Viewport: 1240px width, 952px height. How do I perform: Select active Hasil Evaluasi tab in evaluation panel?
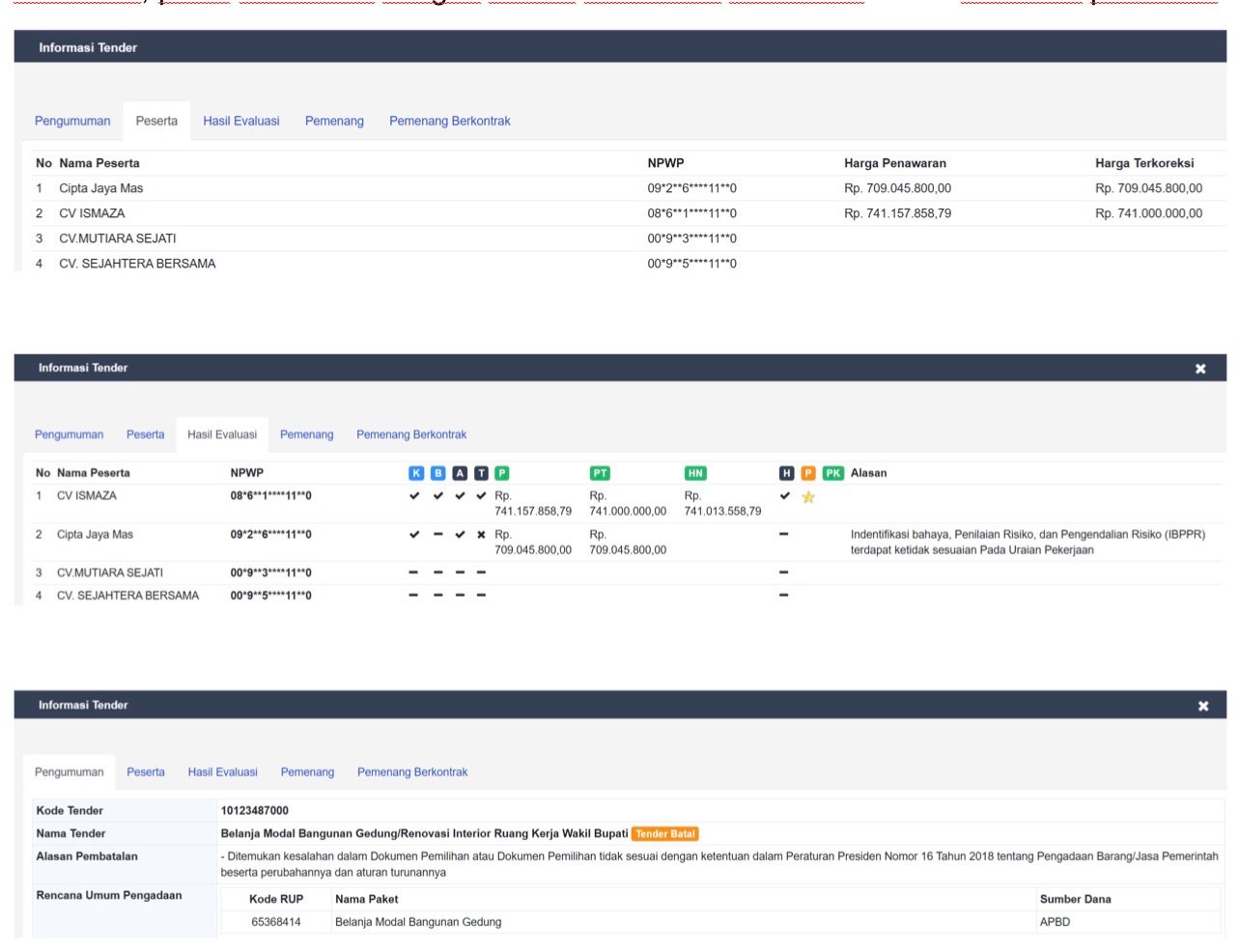tap(222, 434)
